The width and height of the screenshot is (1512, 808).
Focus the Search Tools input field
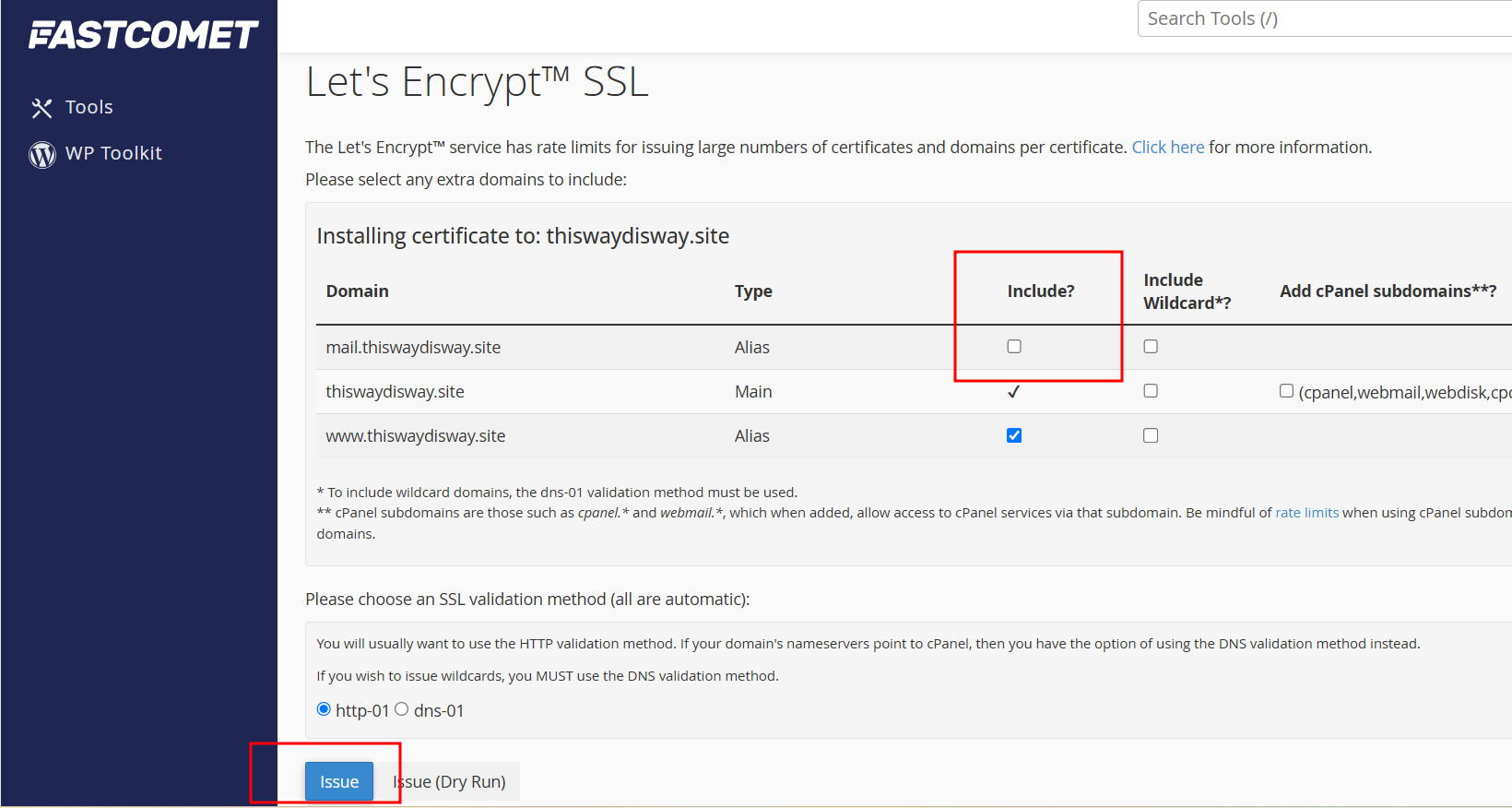coord(1325,18)
